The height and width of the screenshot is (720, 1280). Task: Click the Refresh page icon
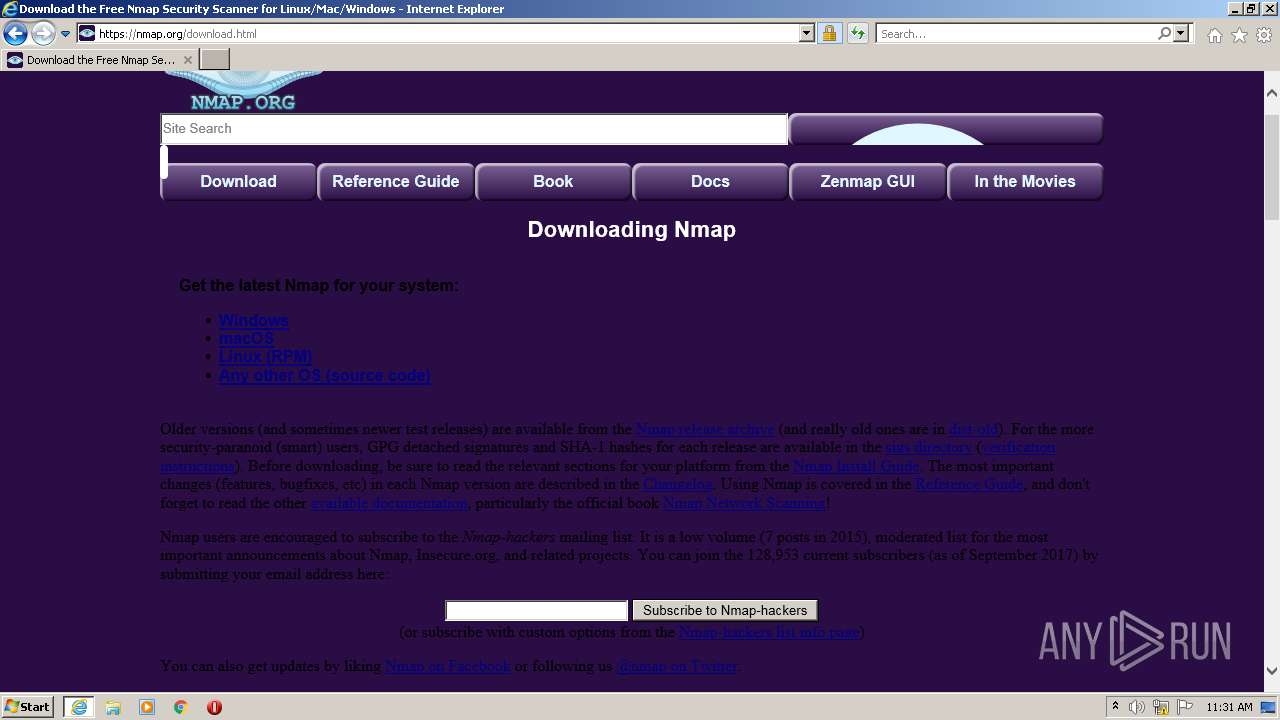click(857, 34)
